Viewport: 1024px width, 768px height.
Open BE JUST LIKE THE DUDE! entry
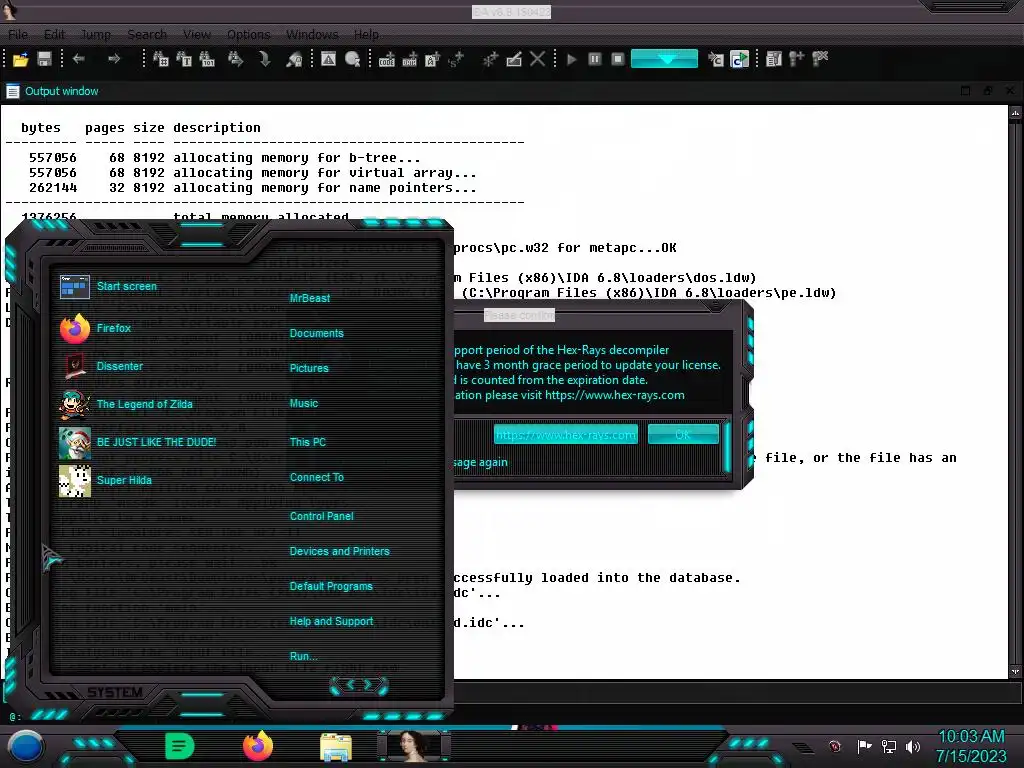[x=138, y=442]
